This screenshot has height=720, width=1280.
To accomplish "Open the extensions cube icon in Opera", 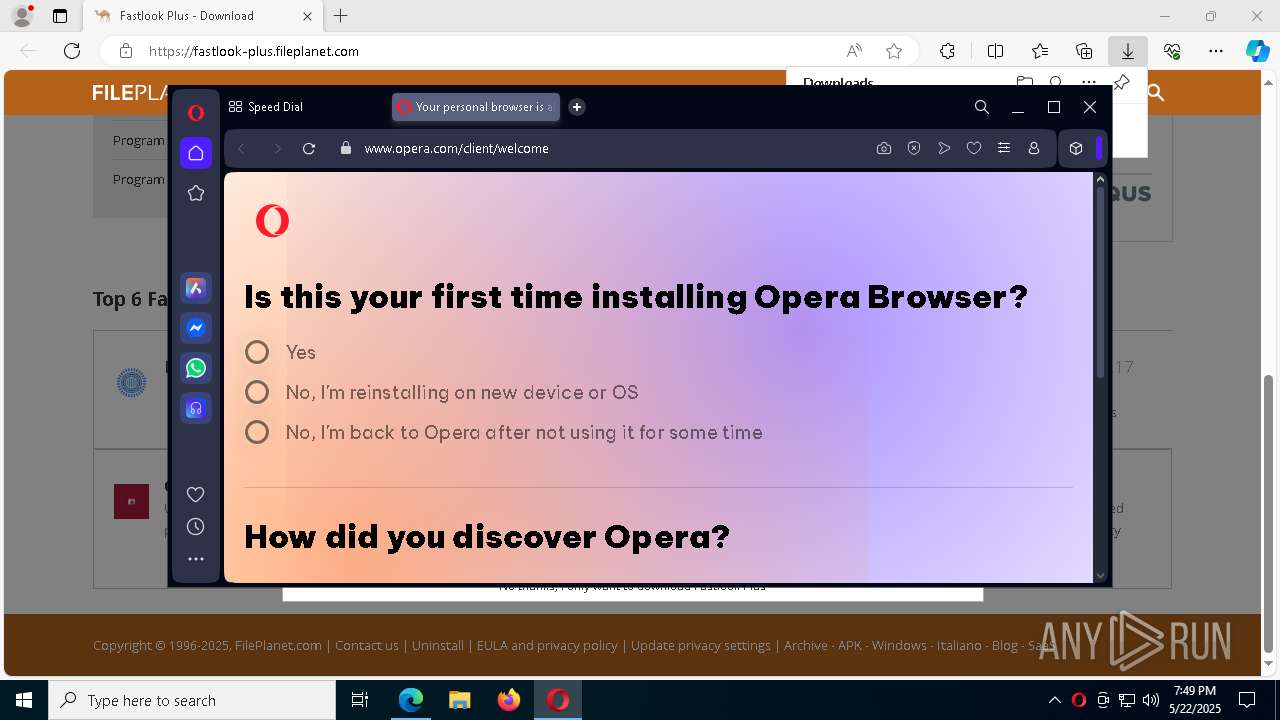I will coord(1076,148).
